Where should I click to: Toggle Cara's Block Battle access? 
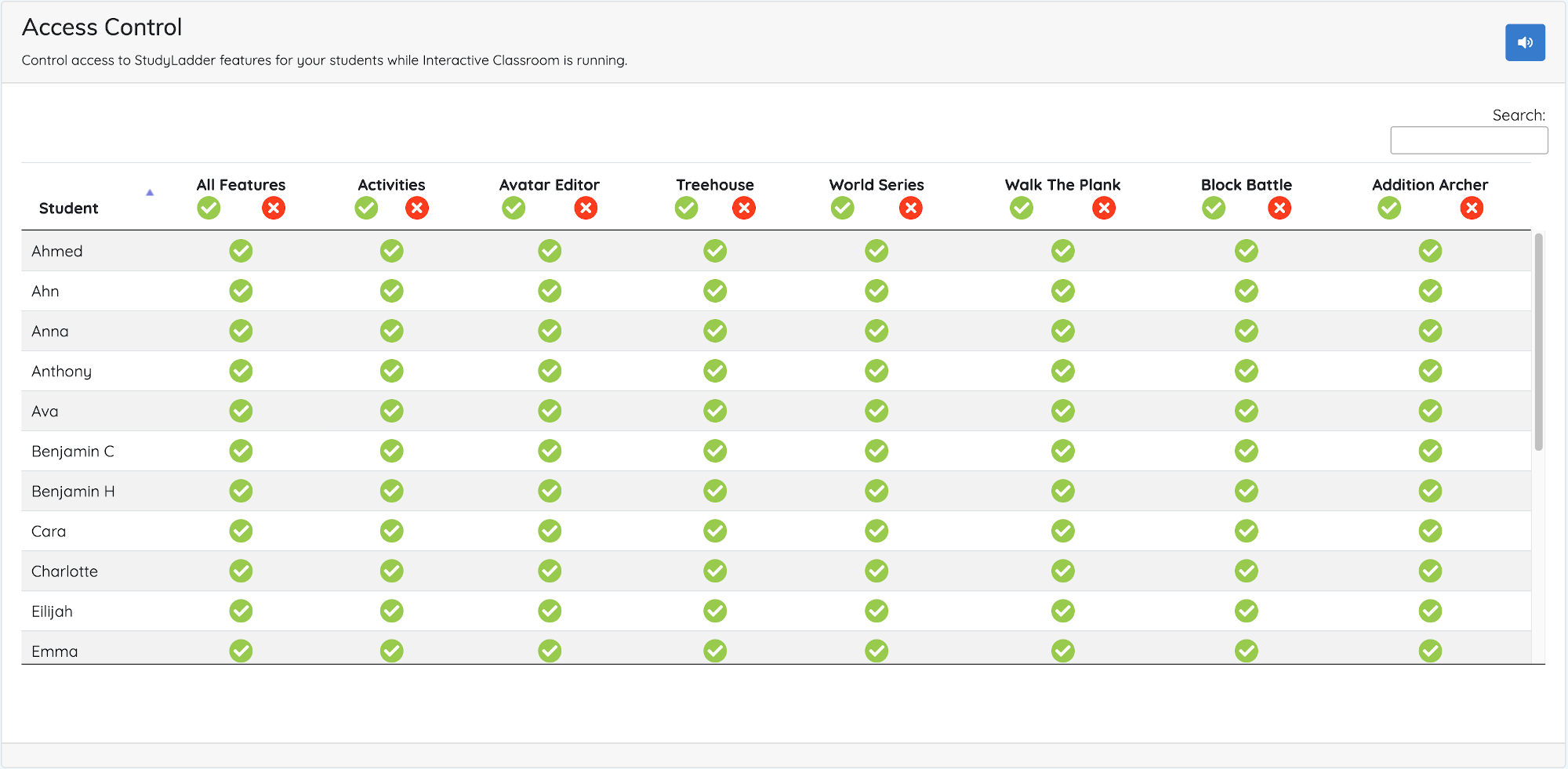click(1246, 531)
